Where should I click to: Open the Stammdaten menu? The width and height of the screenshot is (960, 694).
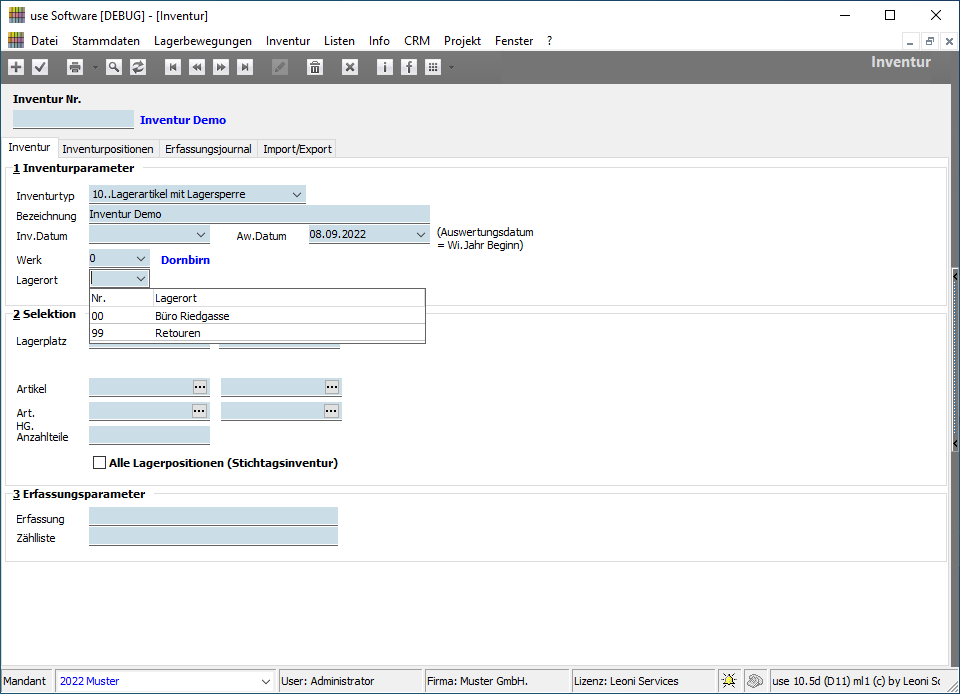[x=106, y=41]
